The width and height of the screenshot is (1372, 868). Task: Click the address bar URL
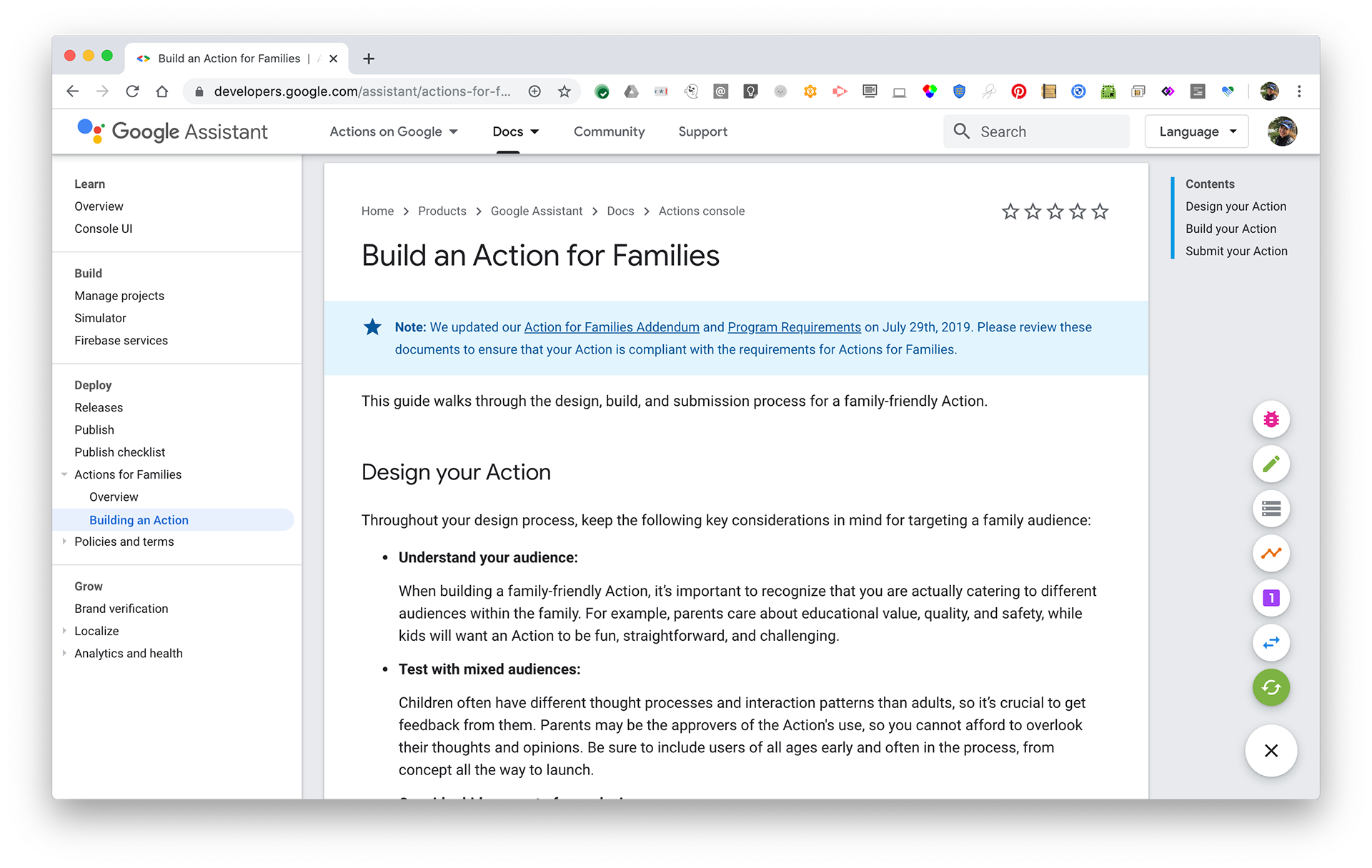coord(362,91)
